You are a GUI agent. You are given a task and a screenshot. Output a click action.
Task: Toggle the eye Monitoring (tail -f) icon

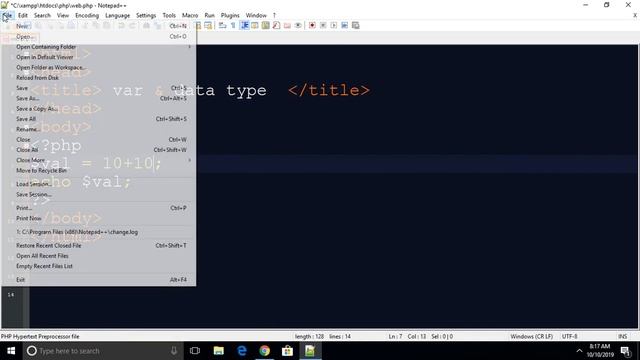[298, 25]
